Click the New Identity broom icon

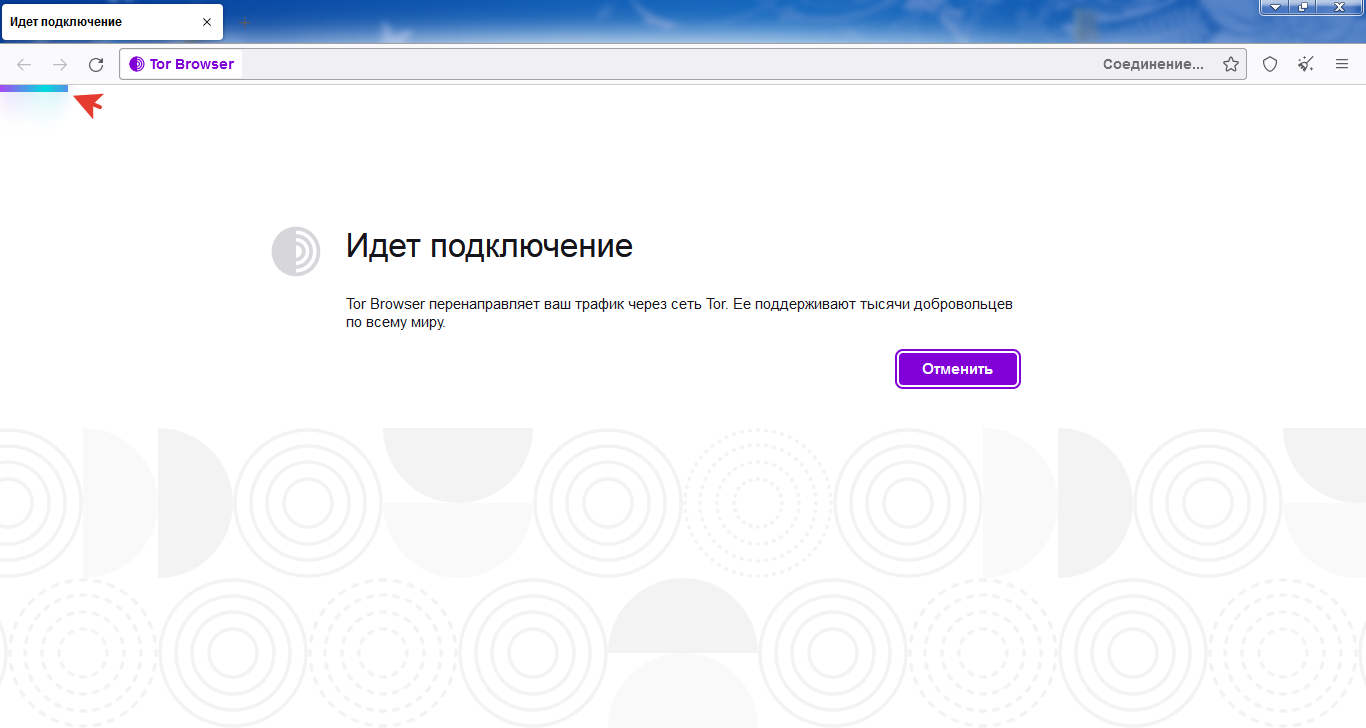pyautogui.click(x=1306, y=64)
